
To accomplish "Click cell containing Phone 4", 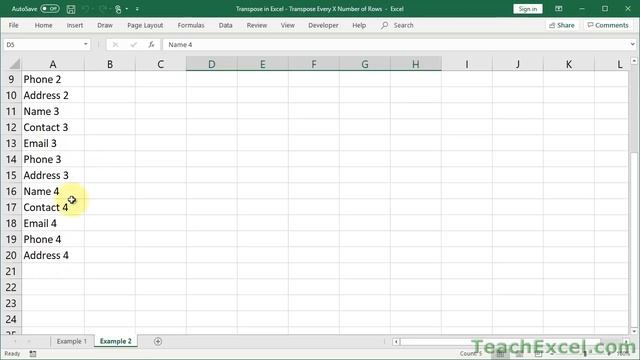I will pyautogui.click(x=53, y=239).
